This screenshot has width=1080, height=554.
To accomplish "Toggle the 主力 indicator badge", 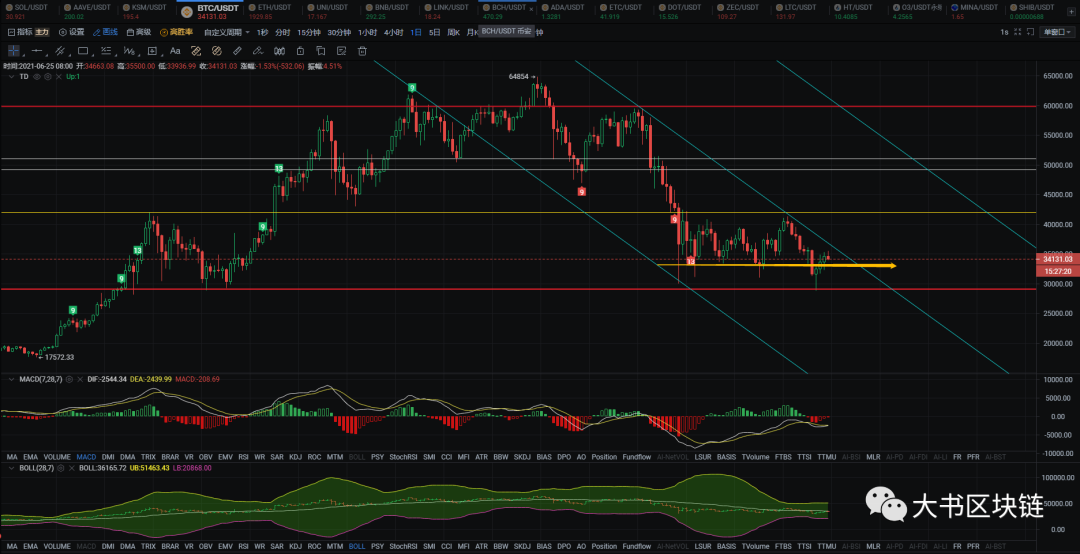I will pyautogui.click(x=42, y=32).
